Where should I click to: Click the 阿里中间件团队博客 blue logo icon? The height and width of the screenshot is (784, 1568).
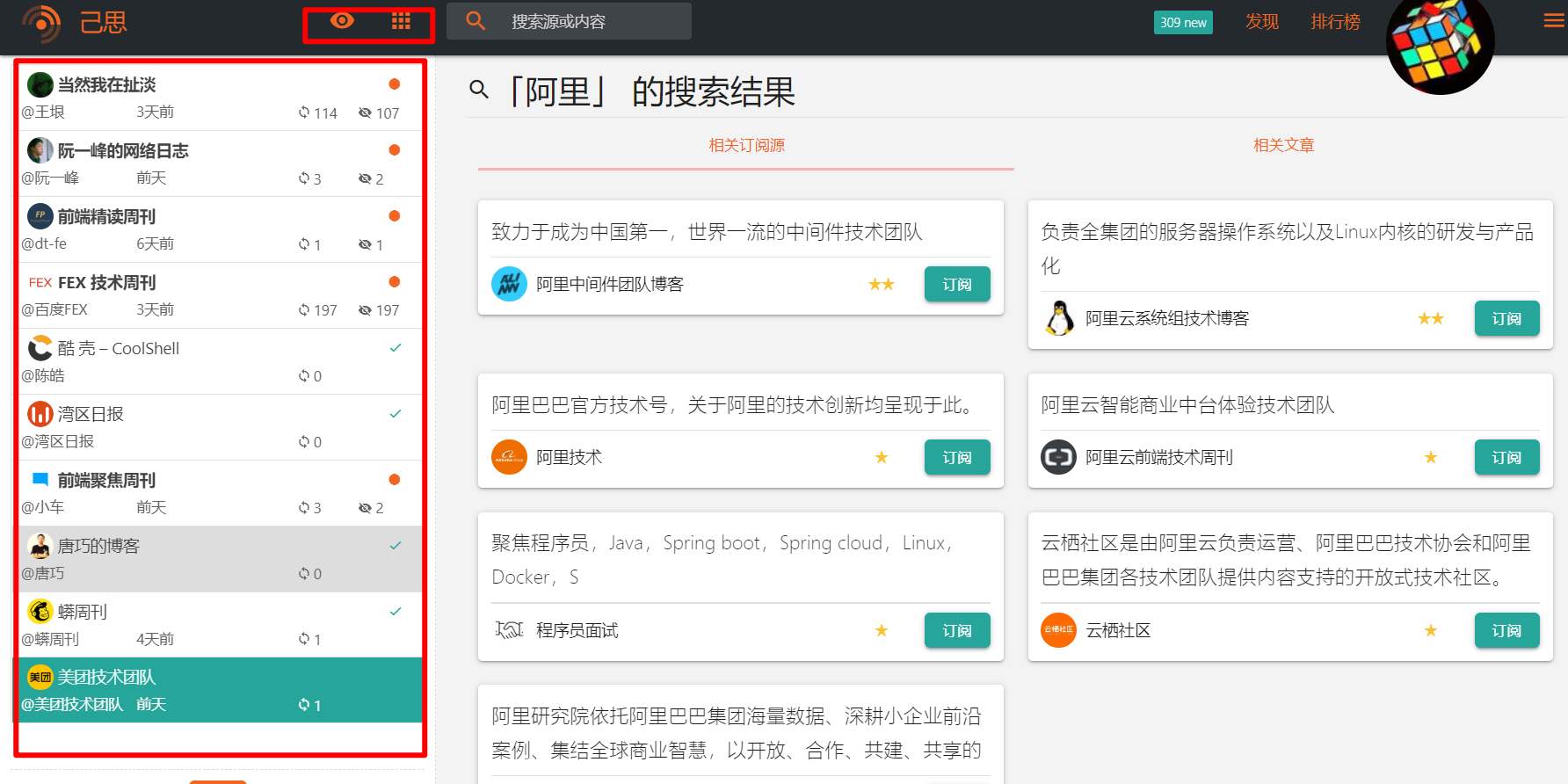pos(509,284)
